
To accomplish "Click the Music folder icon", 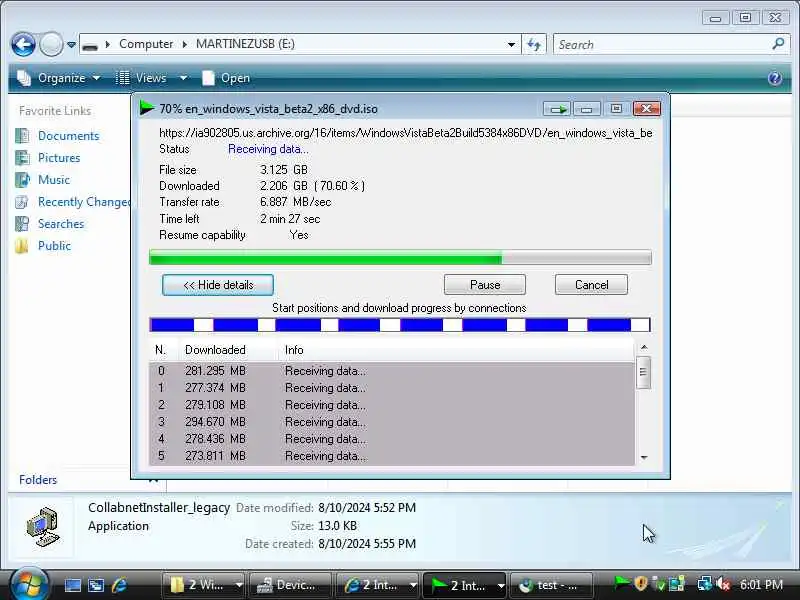I will [22, 180].
